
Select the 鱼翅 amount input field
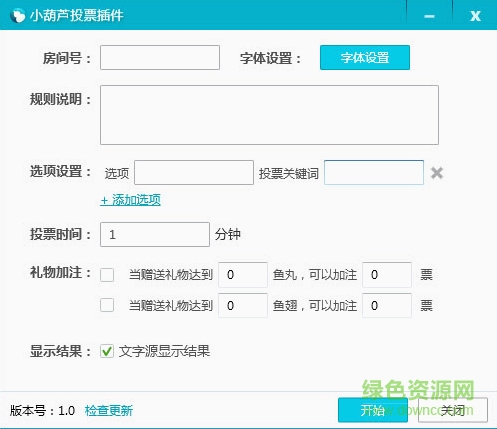[x=243, y=305]
